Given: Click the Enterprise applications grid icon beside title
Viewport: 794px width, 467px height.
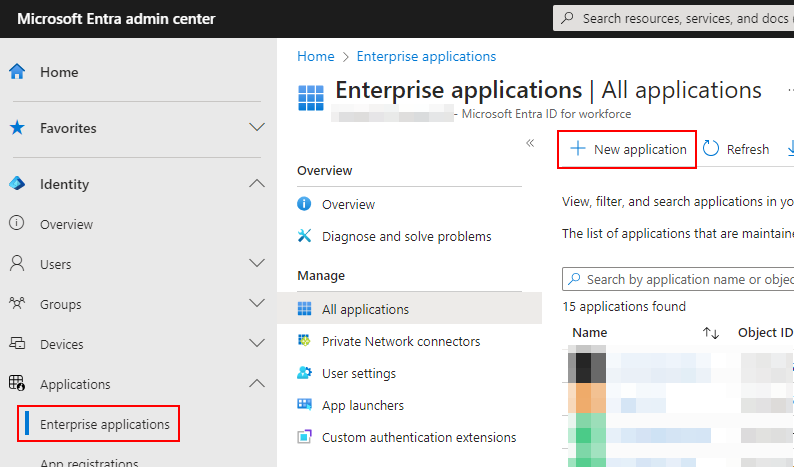Looking at the screenshot, I should [x=311, y=98].
